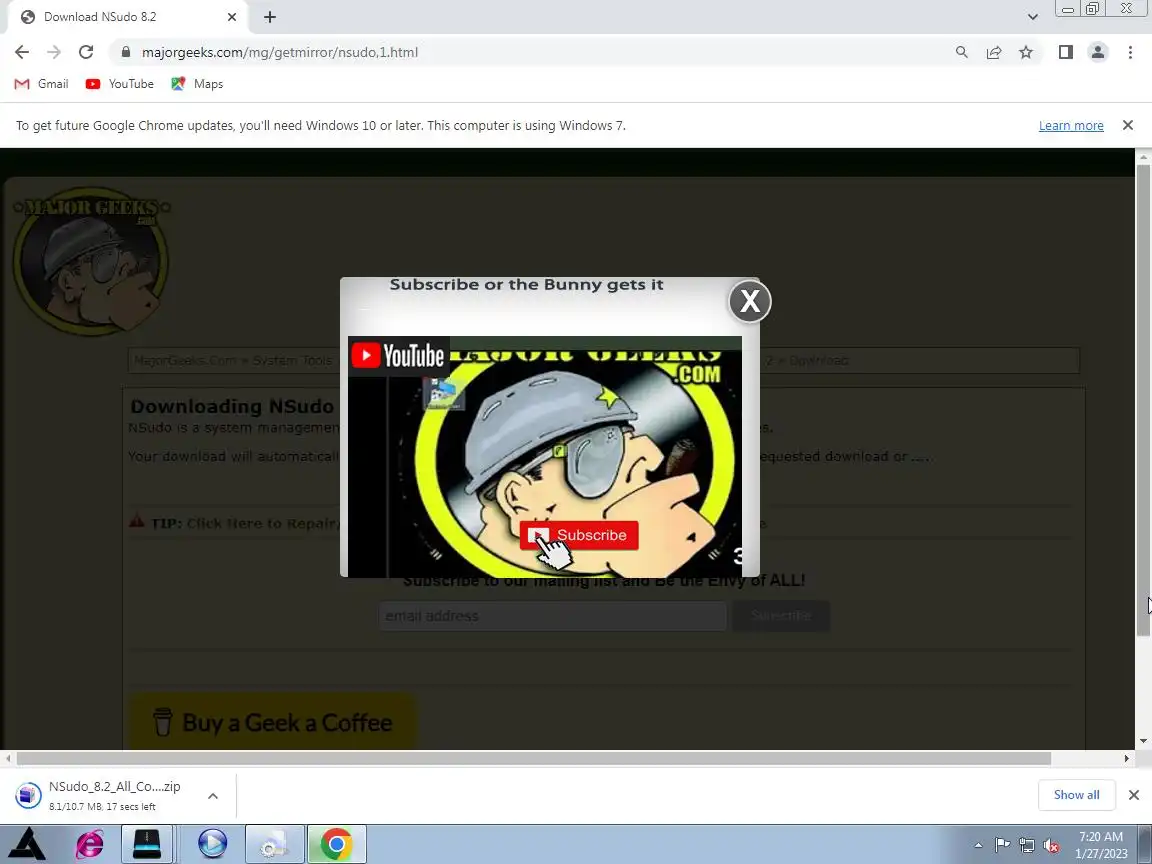1152x864 pixels.
Task: Open the network tray icon
Action: click(1026, 846)
